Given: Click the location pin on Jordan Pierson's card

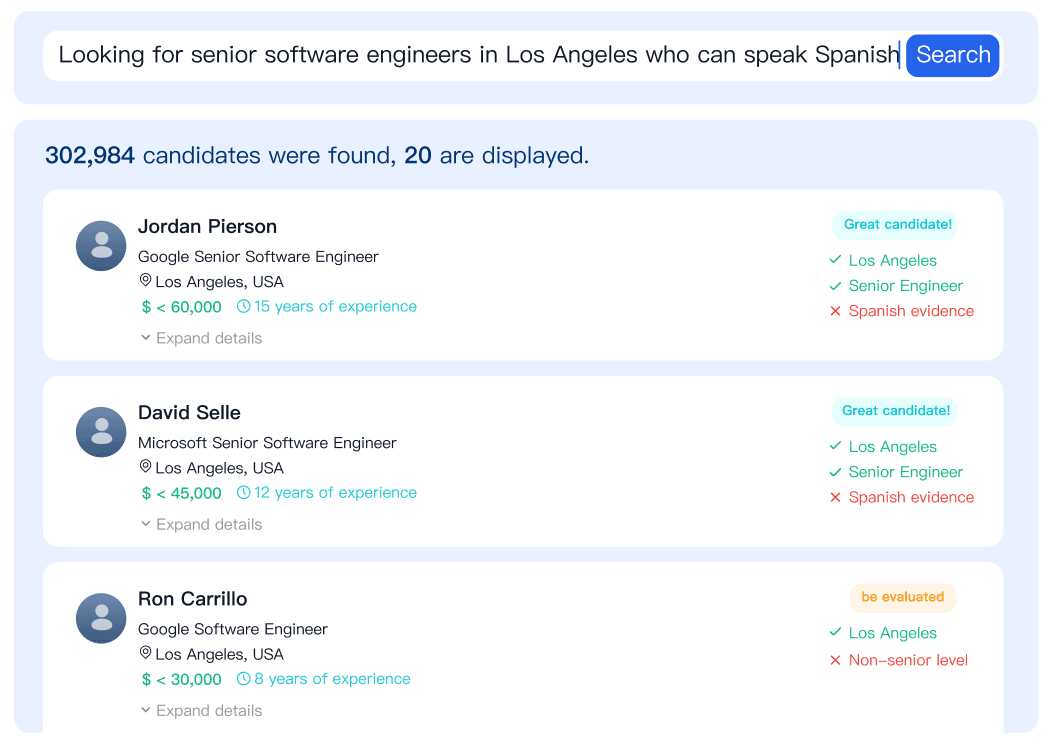Looking at the screenshot, I should pos(146,281).
